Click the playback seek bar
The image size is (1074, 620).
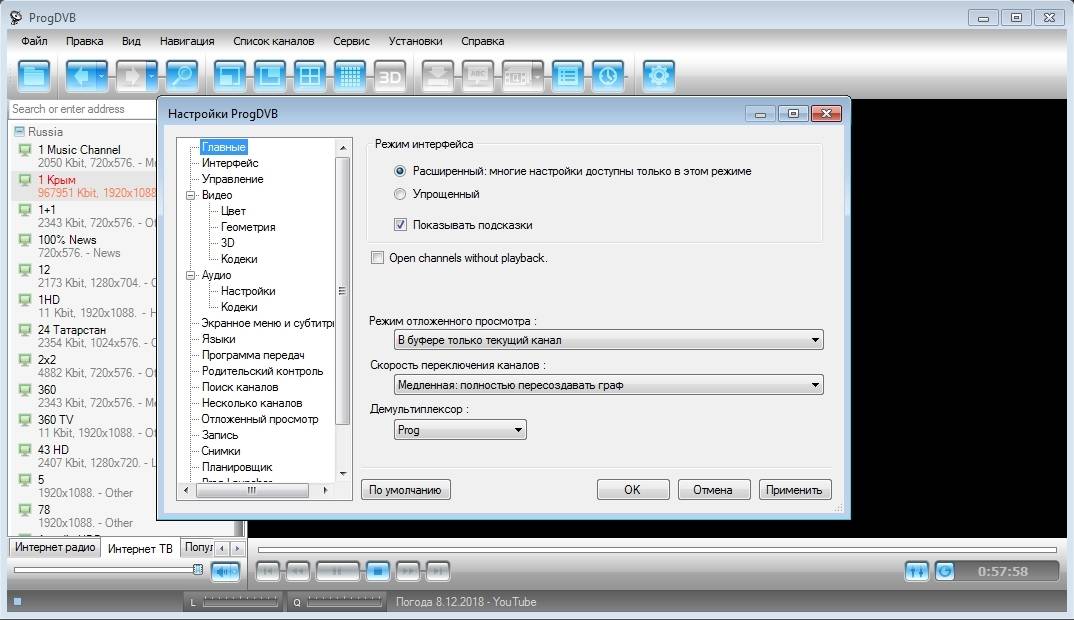pos(657,549)
